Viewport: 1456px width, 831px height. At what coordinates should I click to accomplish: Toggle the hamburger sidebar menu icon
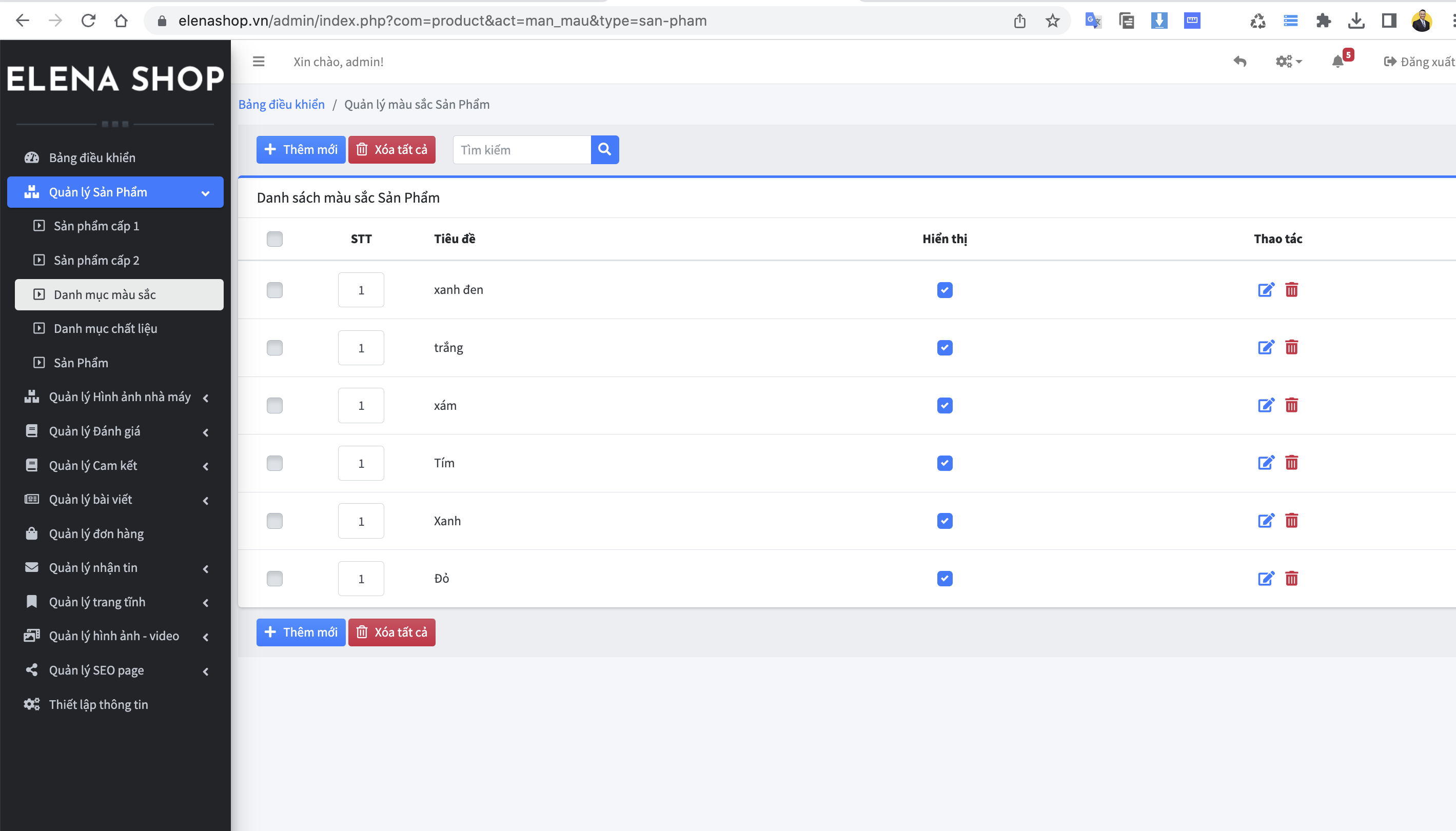click(x=259, y=62)
